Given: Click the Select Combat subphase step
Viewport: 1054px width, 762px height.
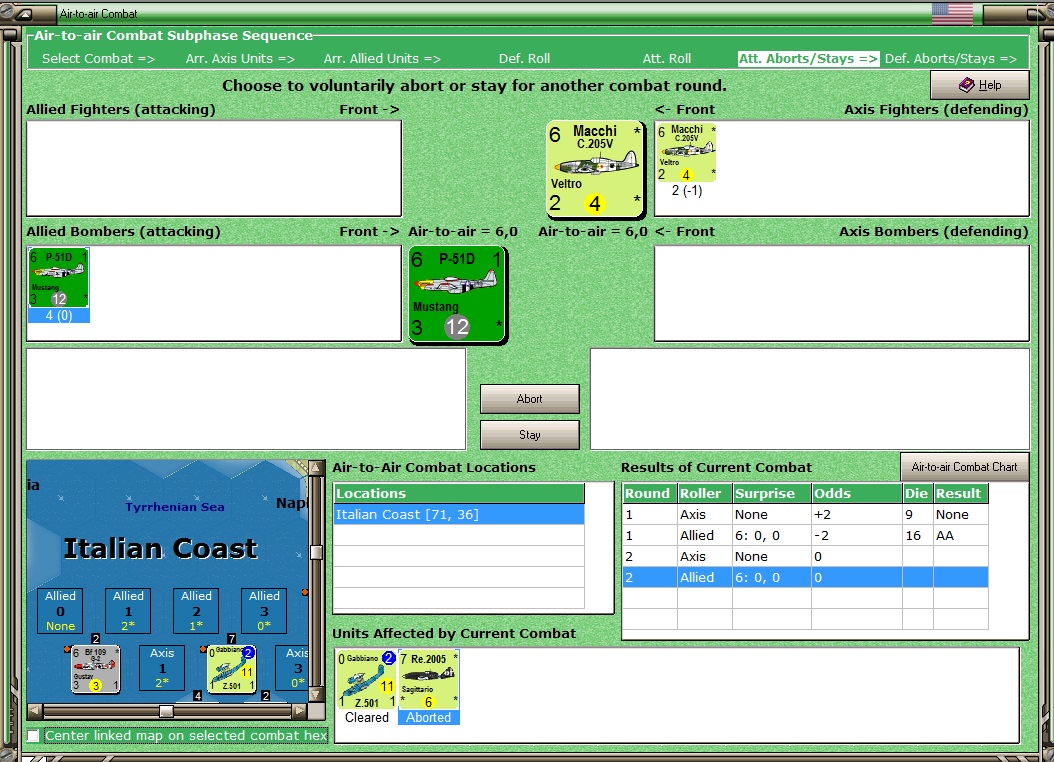Looking at the screenshot, I should click(98, 58).
